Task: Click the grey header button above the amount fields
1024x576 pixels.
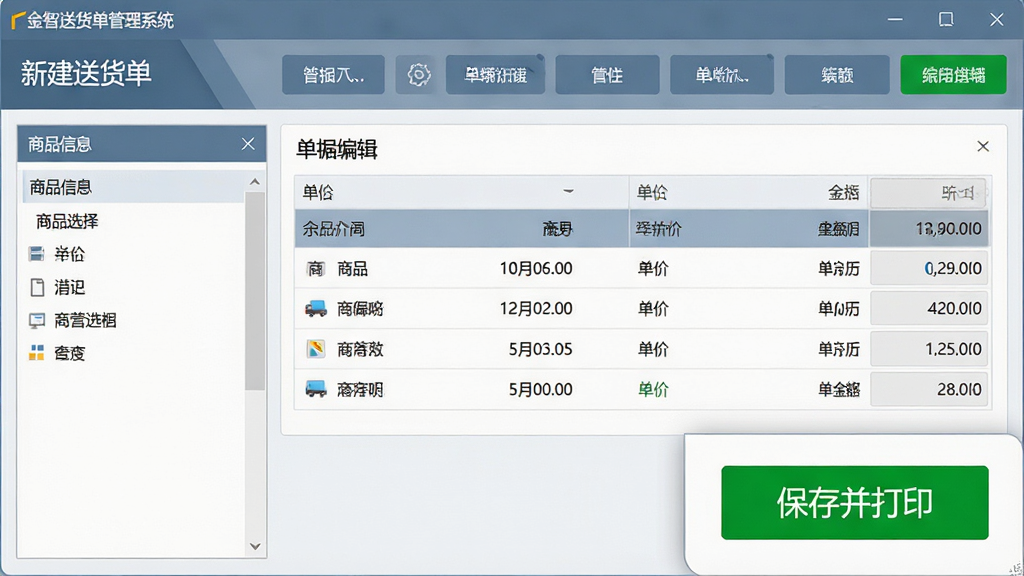Action: pos(929,192)
